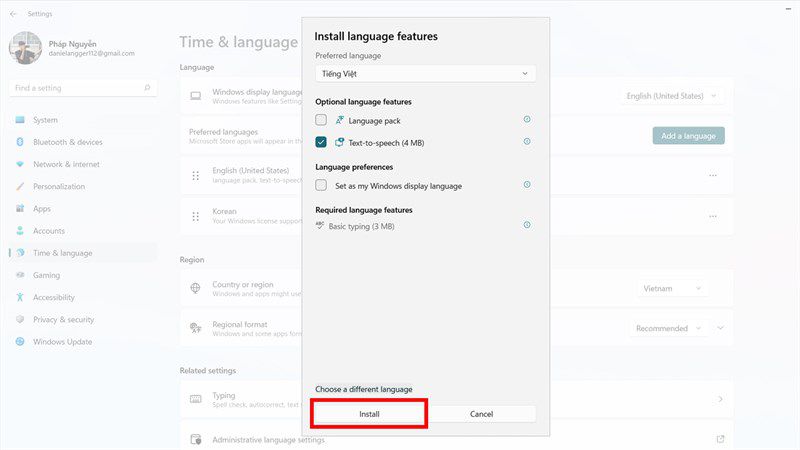
Task: Open Personalization settings
Action: pyautogui.click(x=83, y=186)
